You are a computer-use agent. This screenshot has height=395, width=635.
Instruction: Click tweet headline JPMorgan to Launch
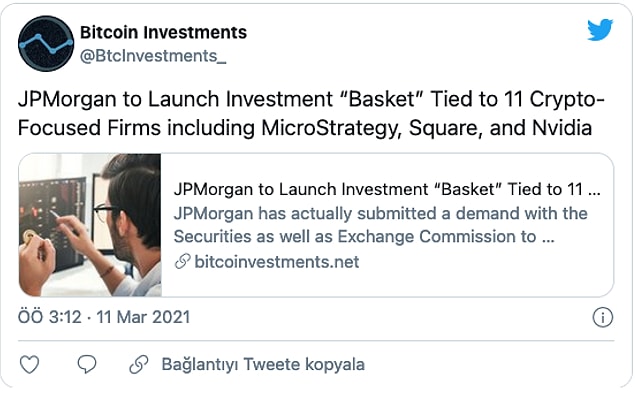click(119, 99)
